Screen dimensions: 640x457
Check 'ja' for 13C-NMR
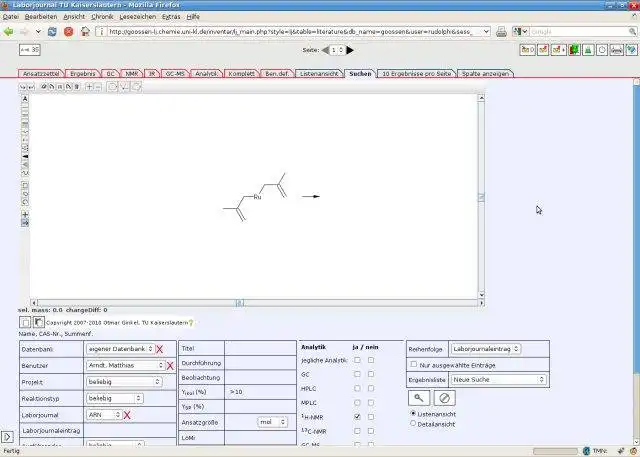358,431
